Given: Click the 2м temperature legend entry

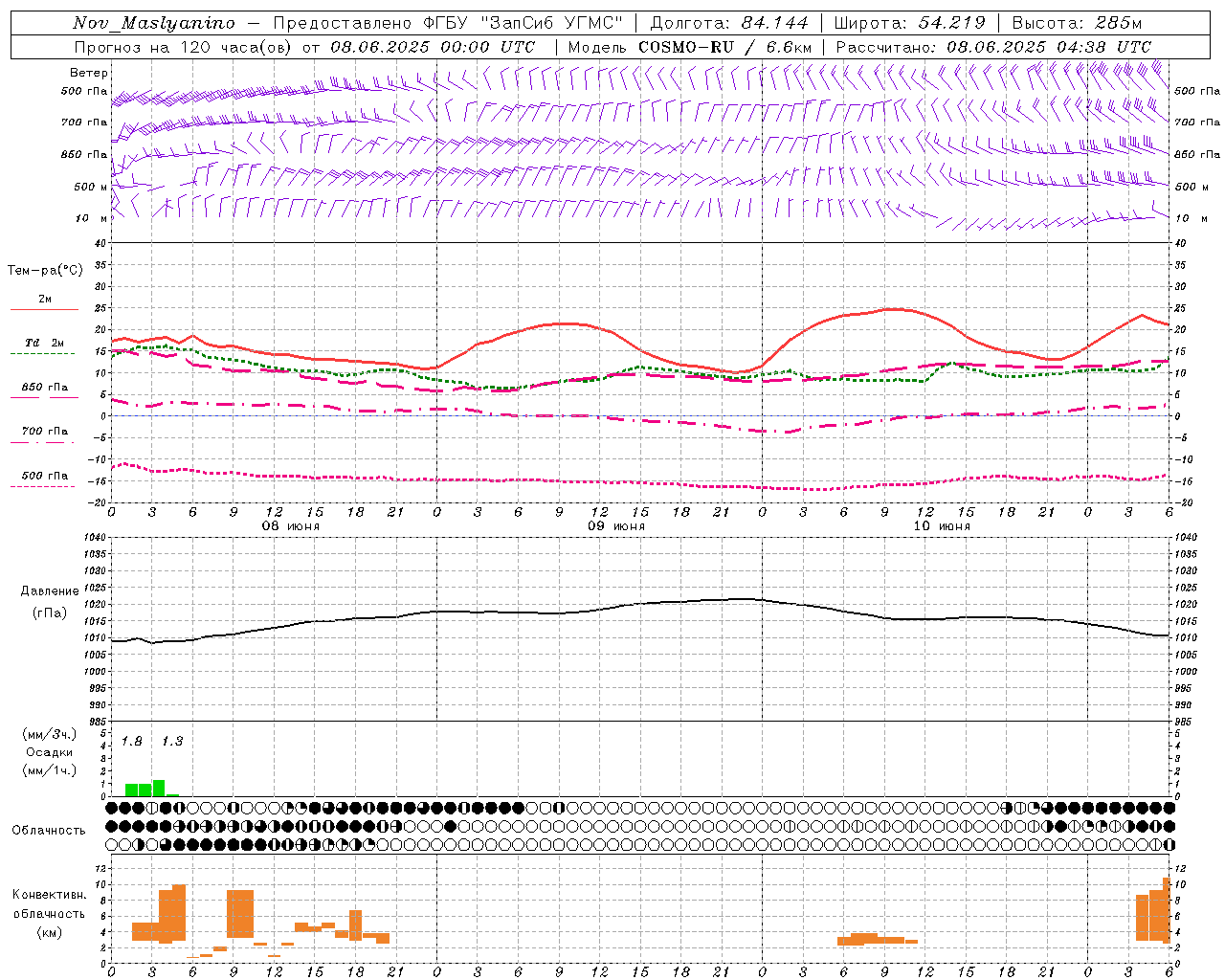Looking at the screenshot, I should pyautogui.click(x=45, y=300).
